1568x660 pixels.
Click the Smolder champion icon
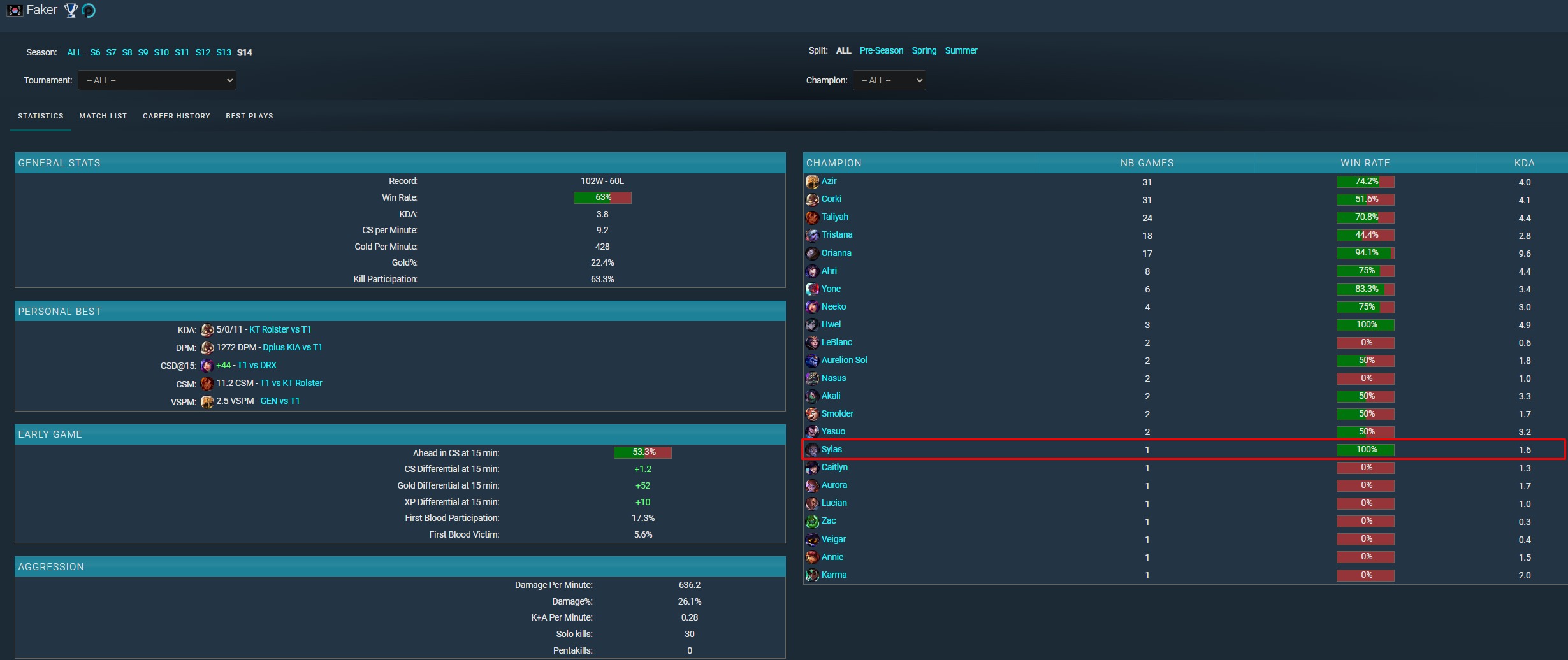click(x=812, y=414)
